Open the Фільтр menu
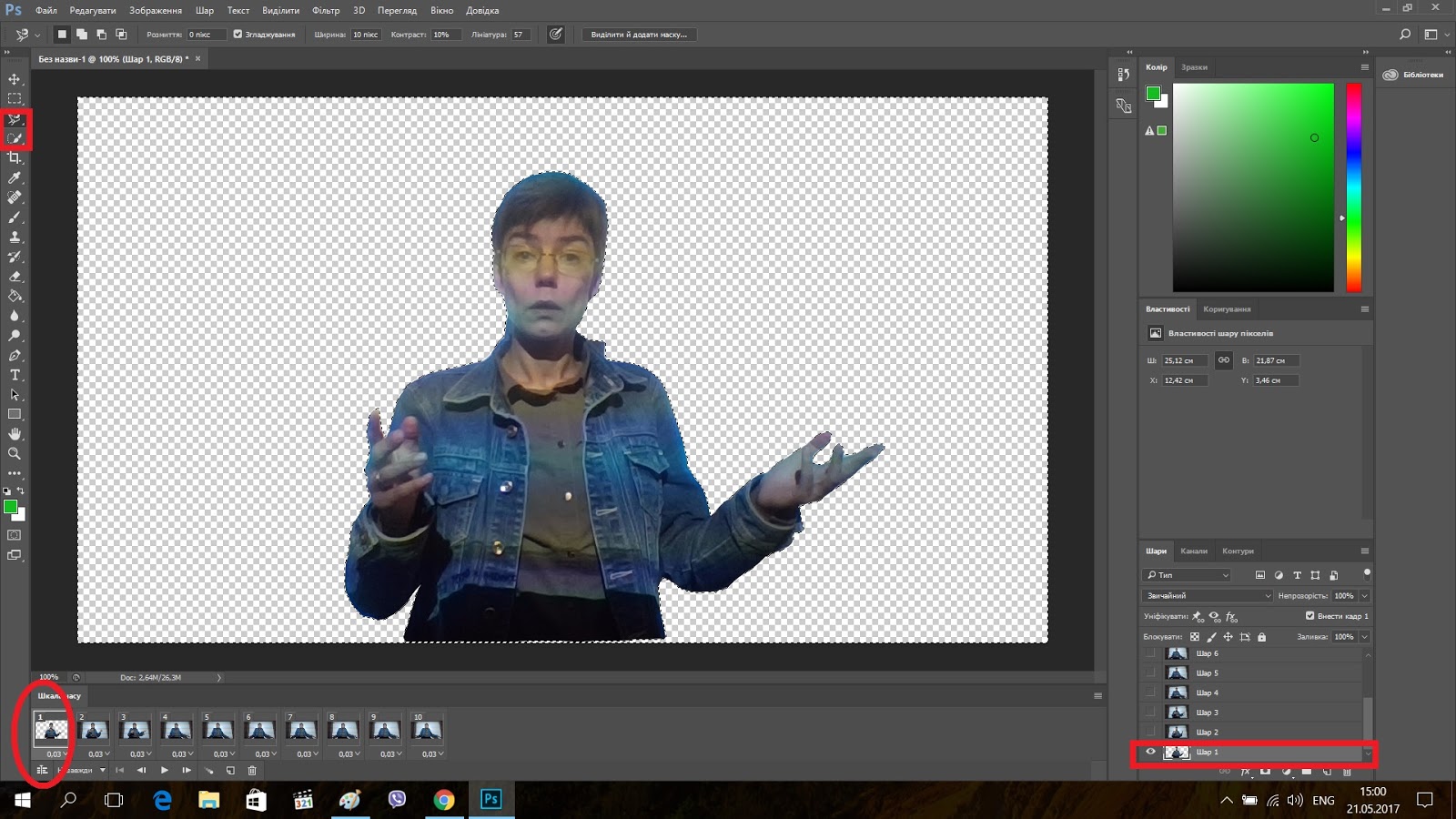The height and width of the screenshot is (819, 1456). point(325,10)
